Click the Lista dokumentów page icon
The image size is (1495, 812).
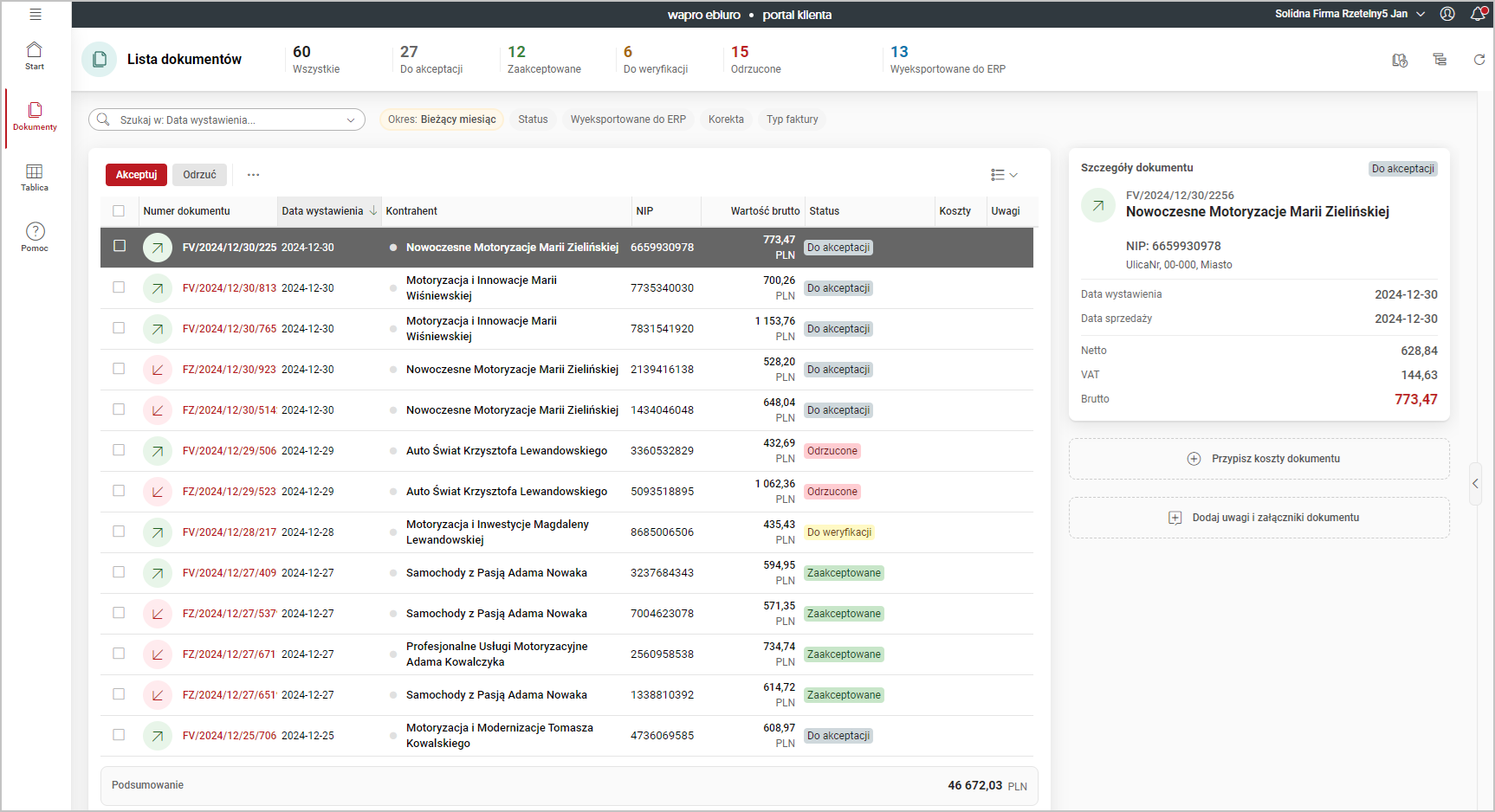pyautogui.click(x=100, y=60)
